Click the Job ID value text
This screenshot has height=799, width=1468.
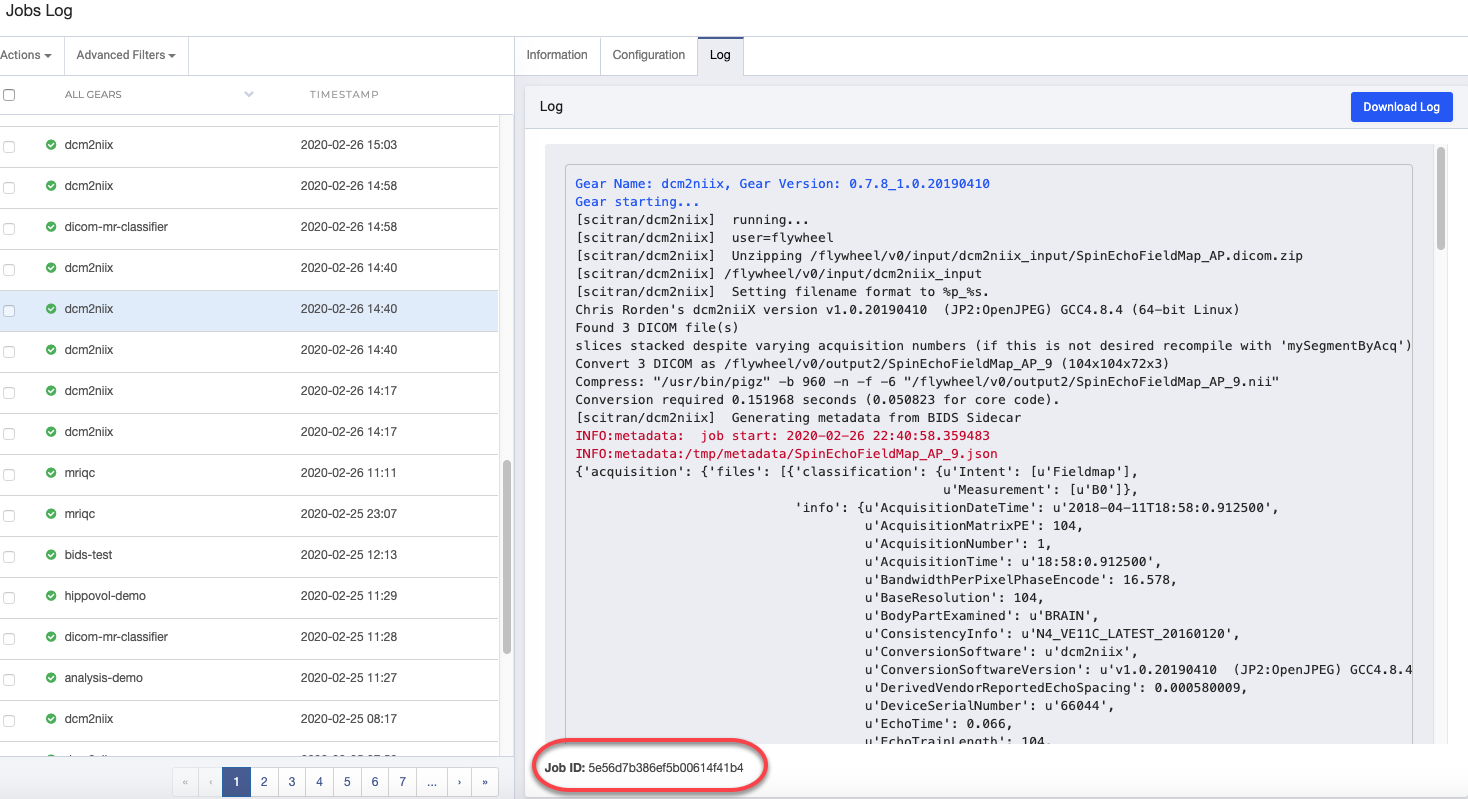pyautogui.click(x=666, y=768)
